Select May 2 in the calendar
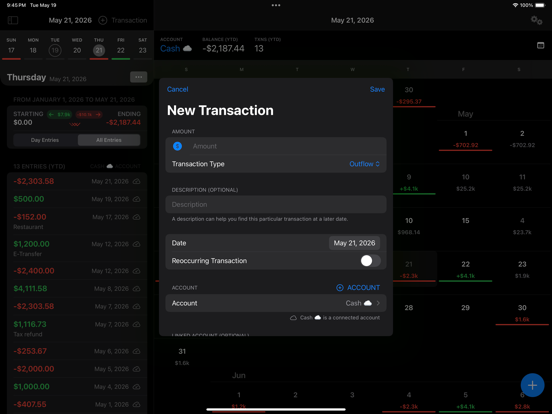Screen dimensions: 552x414 point(522,139)
